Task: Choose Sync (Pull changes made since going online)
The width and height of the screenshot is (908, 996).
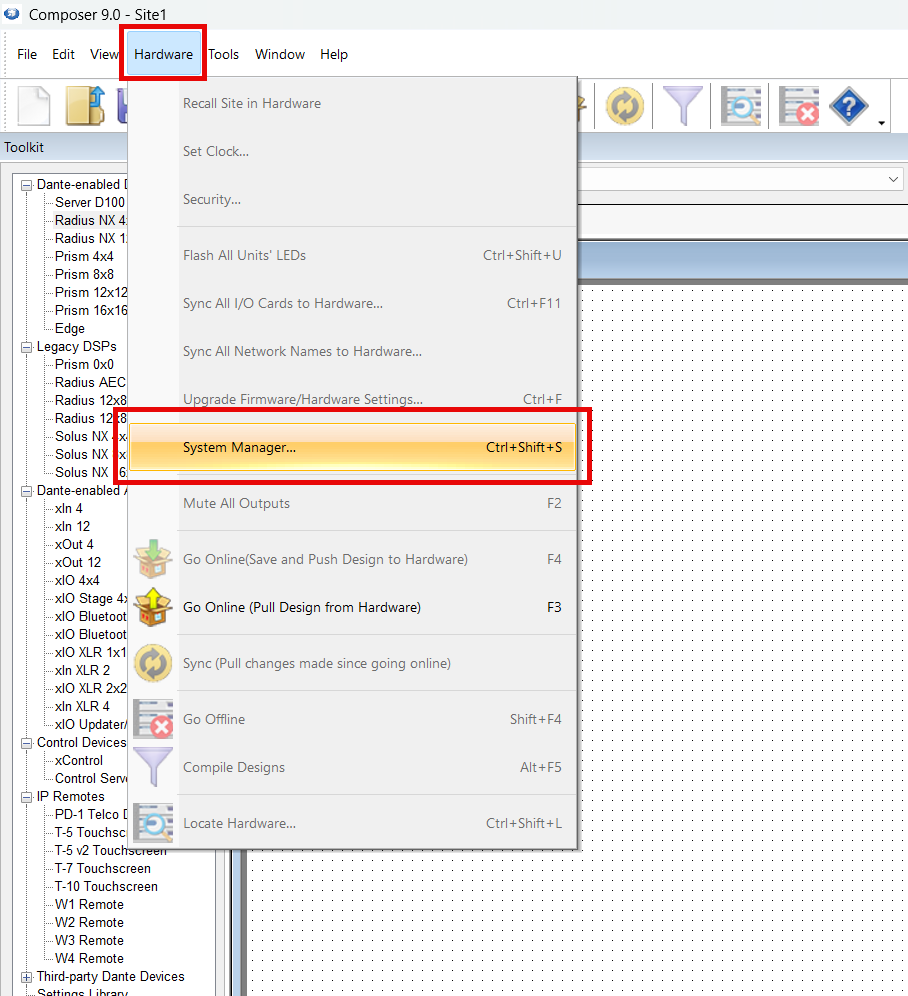Action: (353, 663)
